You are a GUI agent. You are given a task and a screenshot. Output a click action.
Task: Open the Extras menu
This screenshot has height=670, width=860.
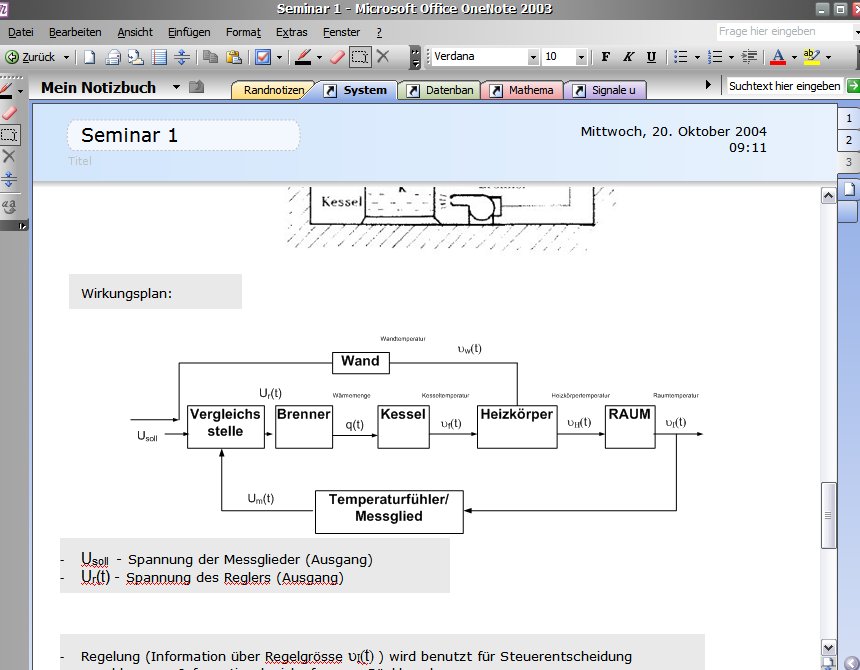pyautogui.click(x=291, y=32)
